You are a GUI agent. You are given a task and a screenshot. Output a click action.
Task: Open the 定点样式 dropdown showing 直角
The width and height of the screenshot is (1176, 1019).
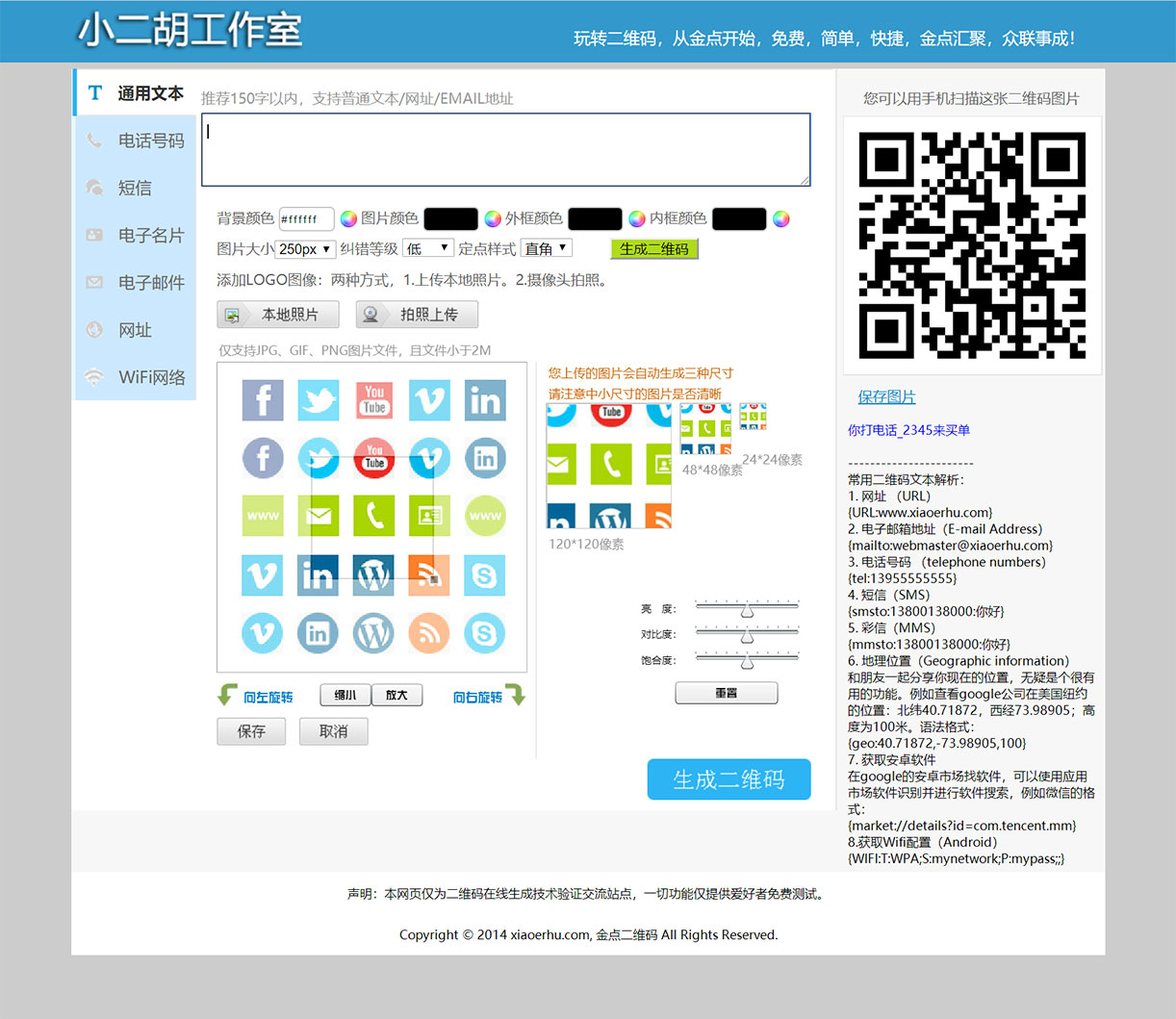tap(546, 247)
